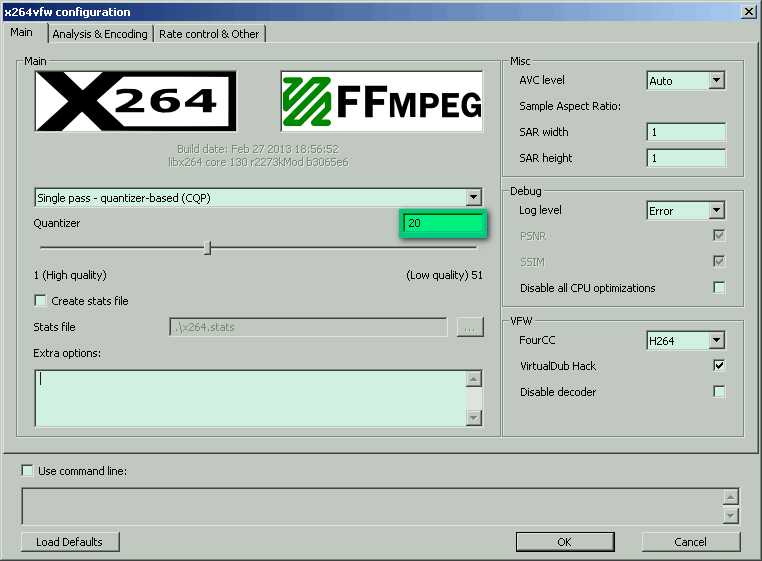
Task: Close the x264vfw configuration window
Action: click(749, 12)
